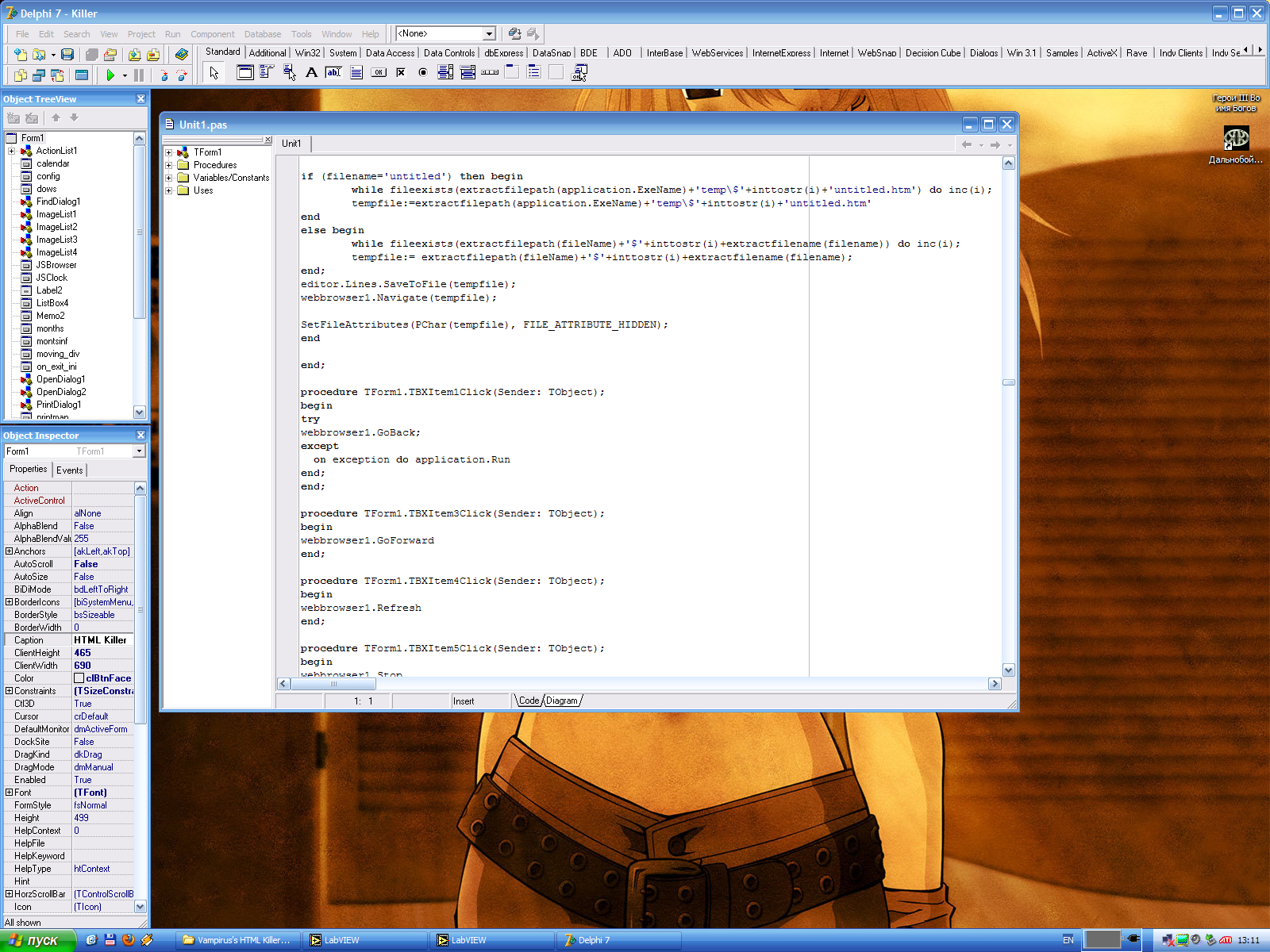Expand the Procedures folder in code explorer
The image size is (1270, 952).
pyautogui.click(x=168, y=165)
